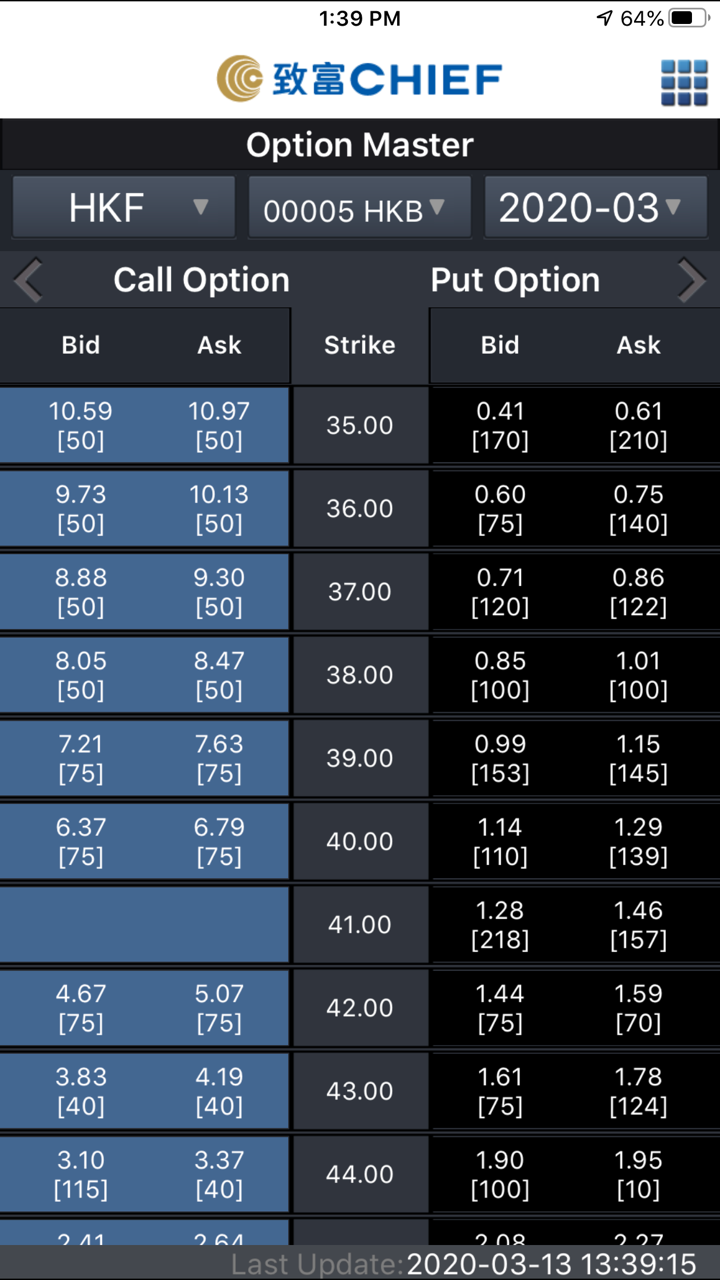Viewport: 720px width, 1280px height.
Task: Tap the Chief logo at top
Action: coord(359,79)
